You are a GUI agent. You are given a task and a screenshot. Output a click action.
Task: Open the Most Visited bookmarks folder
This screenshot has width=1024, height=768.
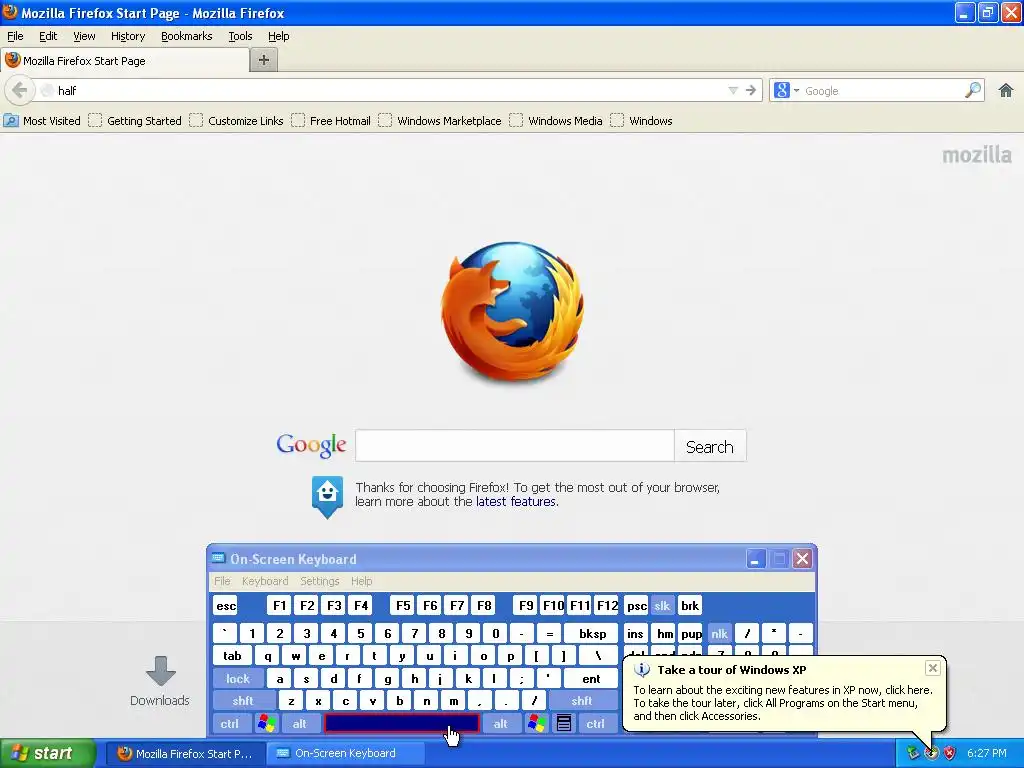point(42,121)
